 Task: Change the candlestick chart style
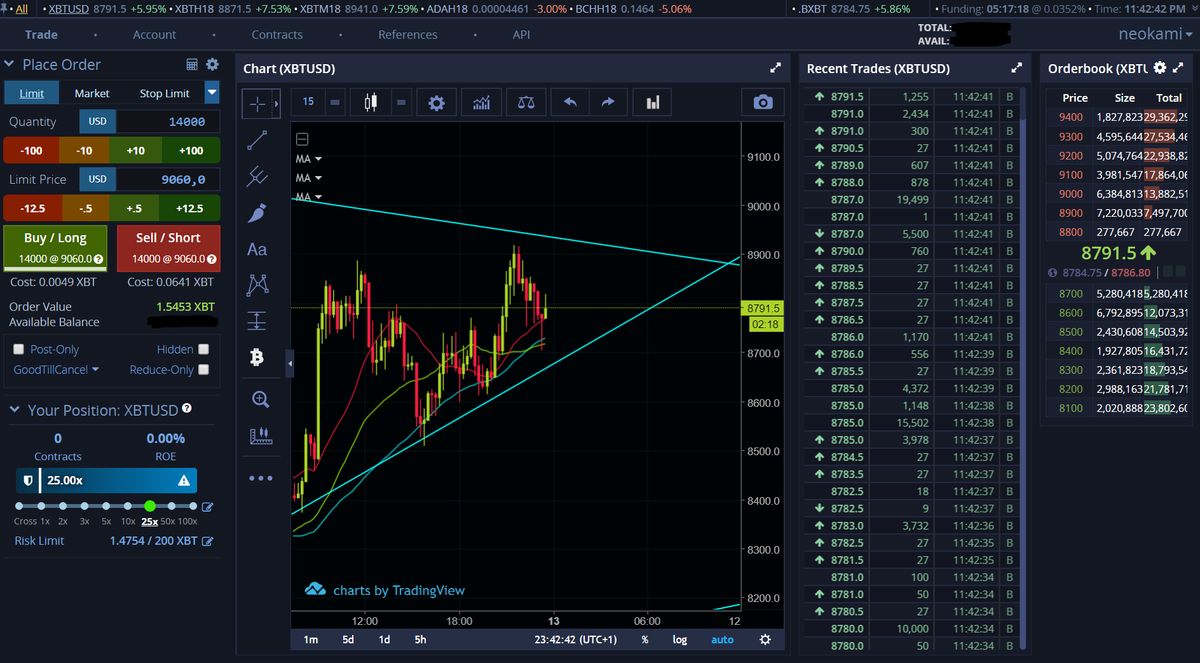[371, 102]
